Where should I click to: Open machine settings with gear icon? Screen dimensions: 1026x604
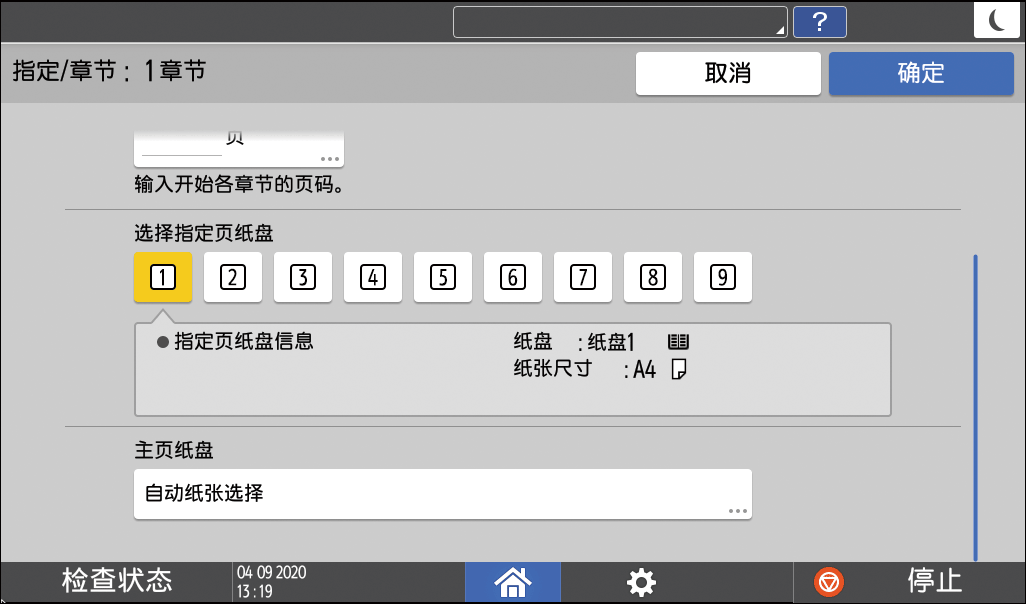[641, 581]
